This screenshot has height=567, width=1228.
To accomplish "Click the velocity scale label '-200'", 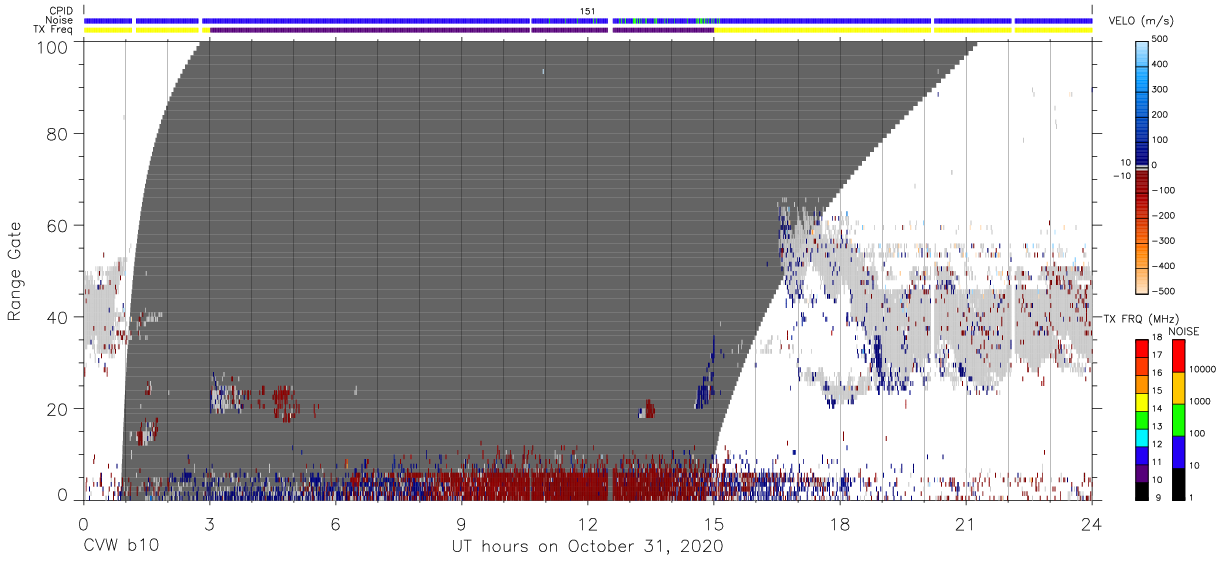I will 1165,215.
